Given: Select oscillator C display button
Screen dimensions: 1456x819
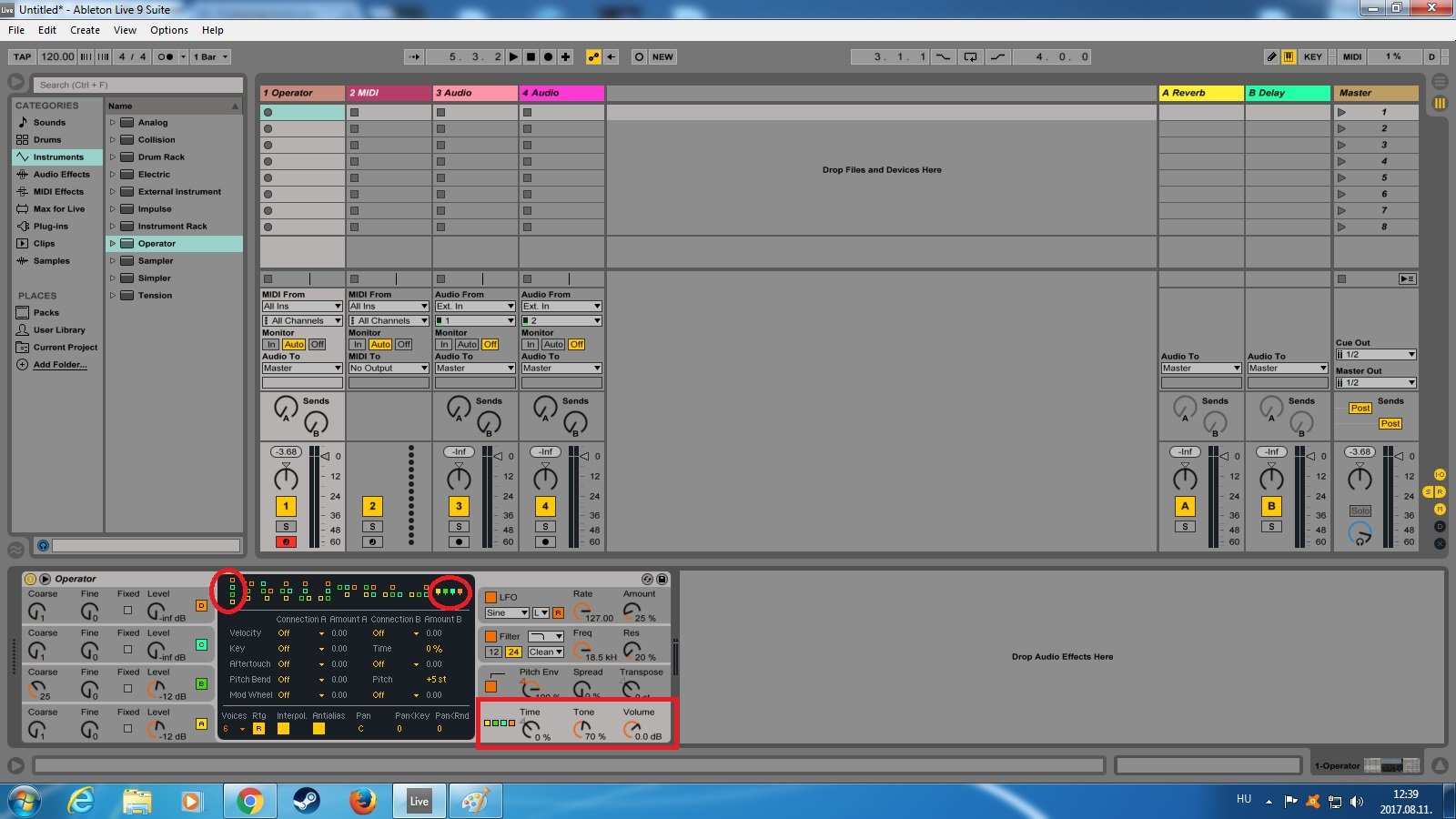Looking at the screenshot, I should (x=201, y=644).
